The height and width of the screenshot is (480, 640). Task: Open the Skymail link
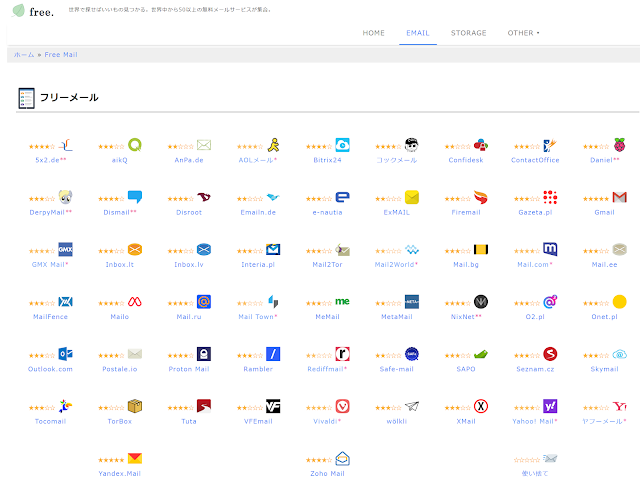(604, 369)
